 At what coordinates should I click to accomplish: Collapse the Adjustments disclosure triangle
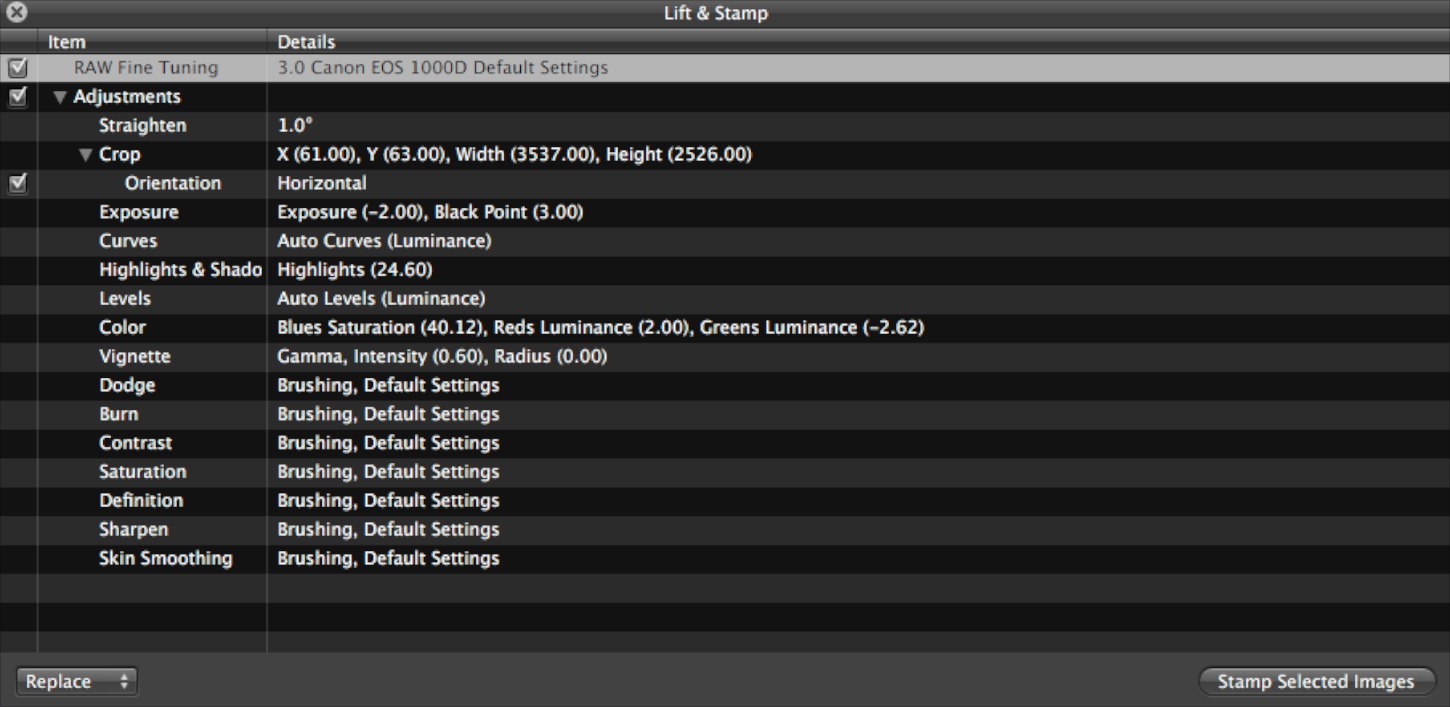60,98
